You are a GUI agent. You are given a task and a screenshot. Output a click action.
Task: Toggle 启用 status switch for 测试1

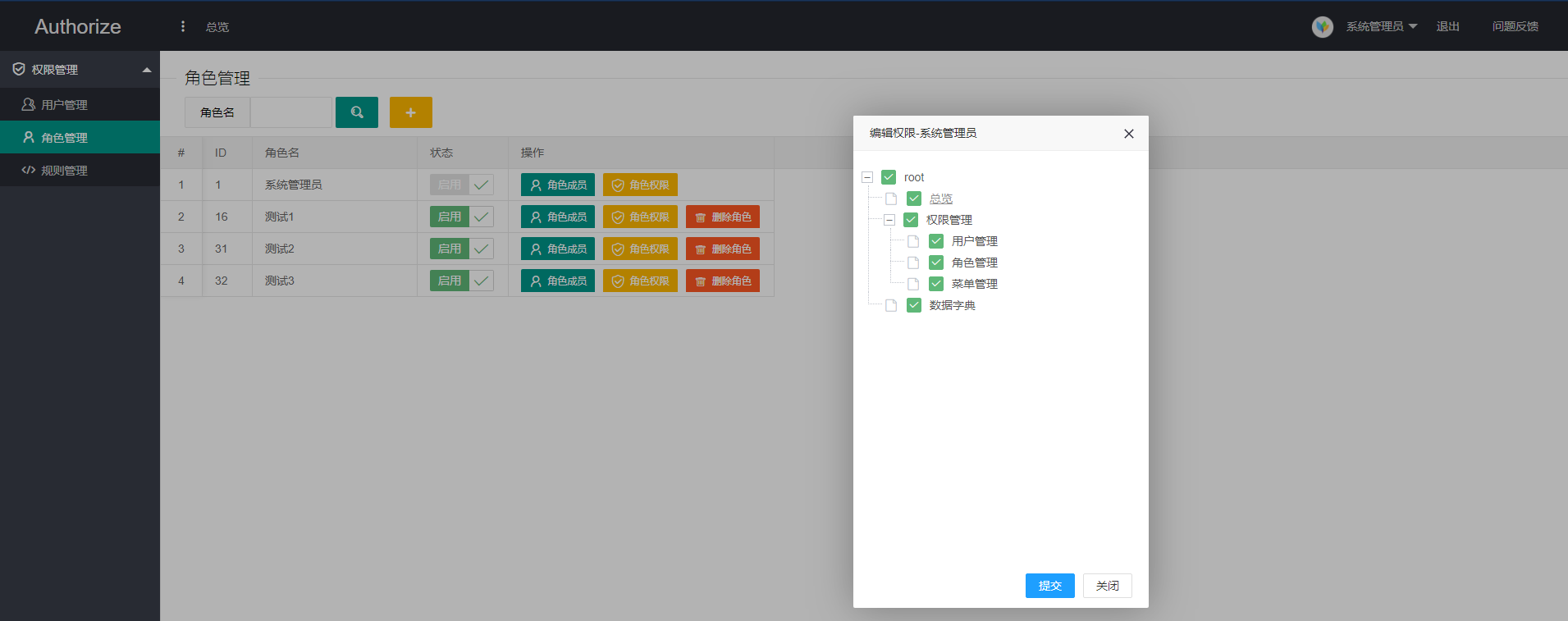pos(462,217)
